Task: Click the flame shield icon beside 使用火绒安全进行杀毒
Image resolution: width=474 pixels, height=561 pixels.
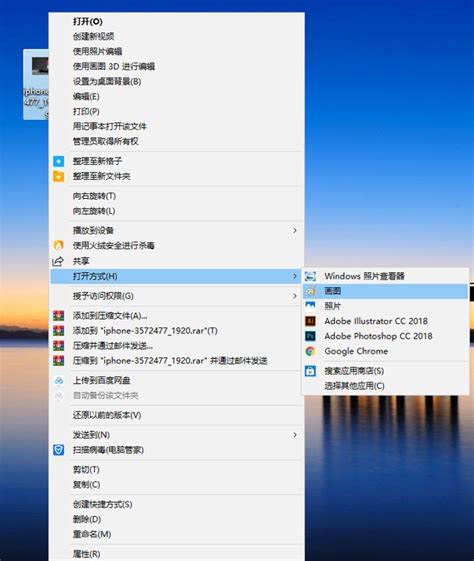Action: point(59,245)
